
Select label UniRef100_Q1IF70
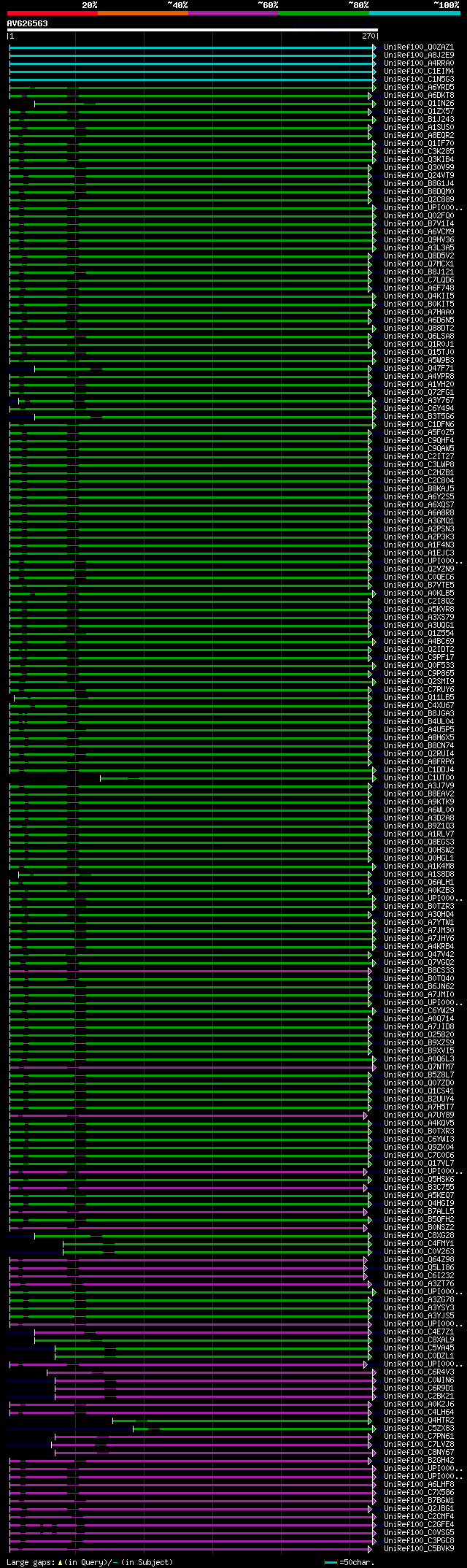(419, 143)
